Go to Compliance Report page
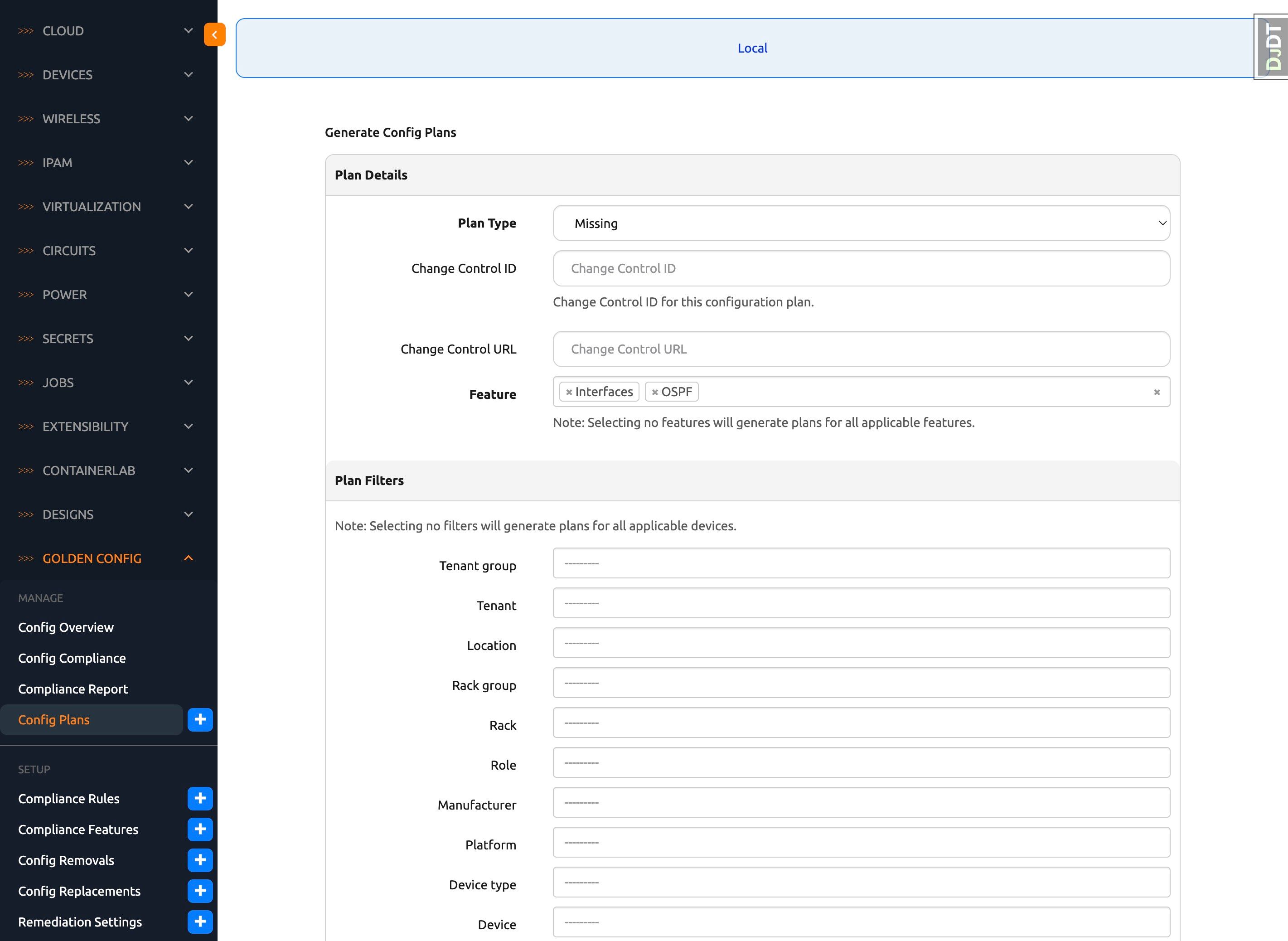 pos(73,689)
